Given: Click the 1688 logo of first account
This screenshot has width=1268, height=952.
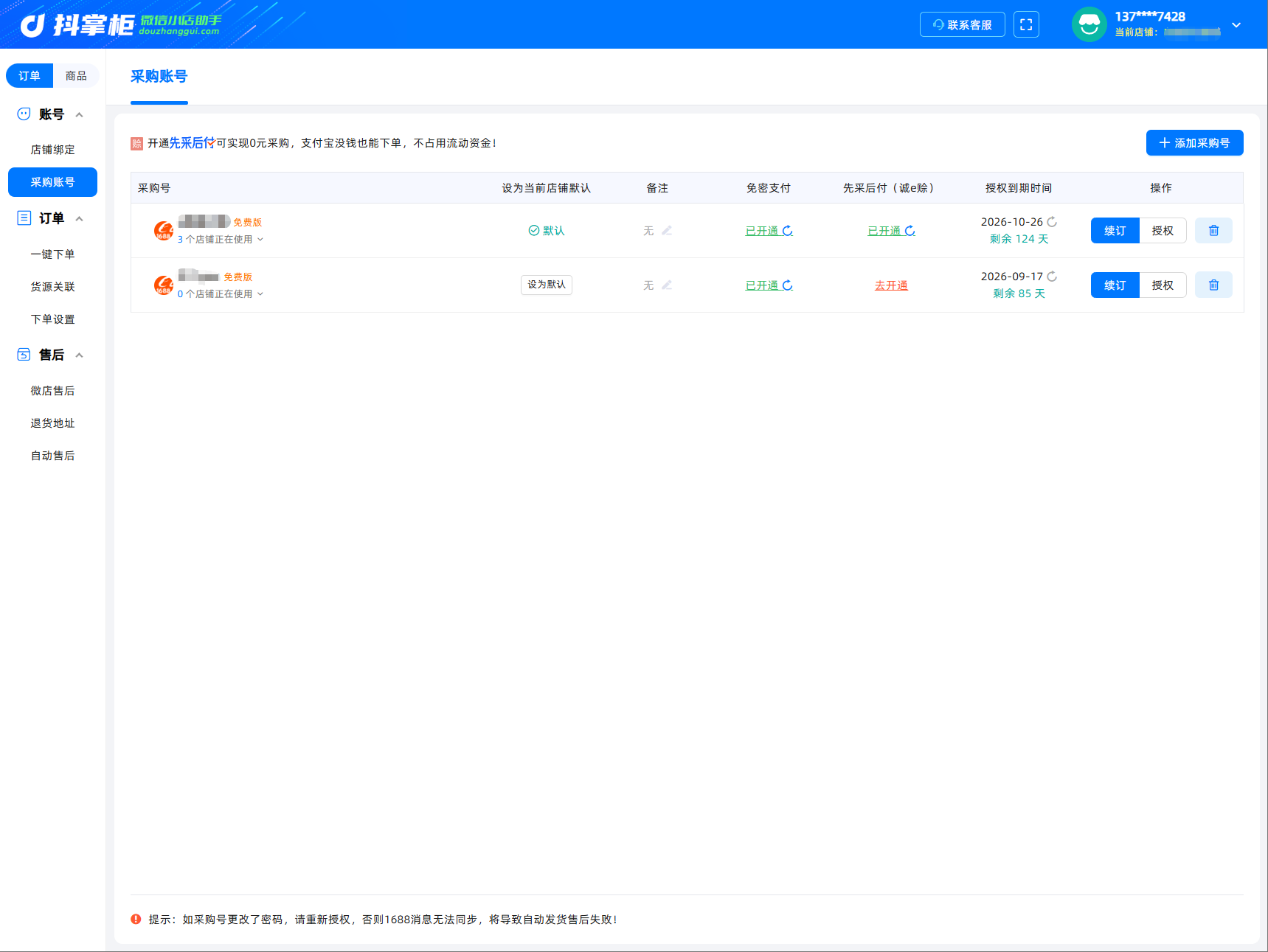Looking at the screenshot, I should pyautogui.click(x=163, y=231).
